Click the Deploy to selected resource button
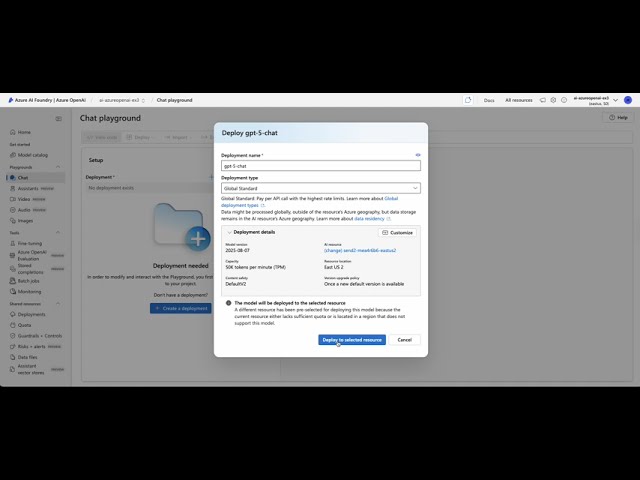Image resolution: width=640 pixels, height=480 pixels. click(x=352, y=340)
